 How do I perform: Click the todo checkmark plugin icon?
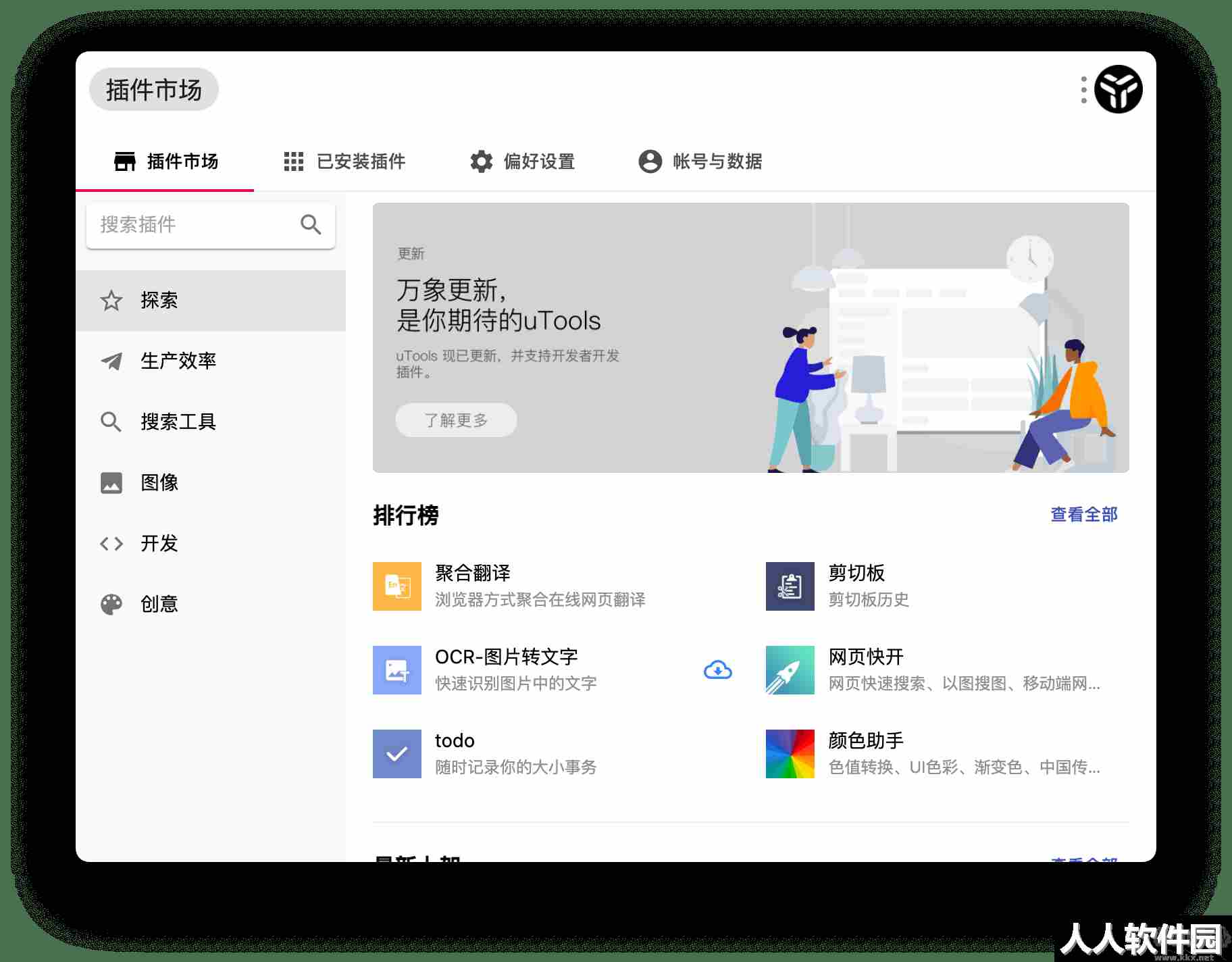[397, 754]
